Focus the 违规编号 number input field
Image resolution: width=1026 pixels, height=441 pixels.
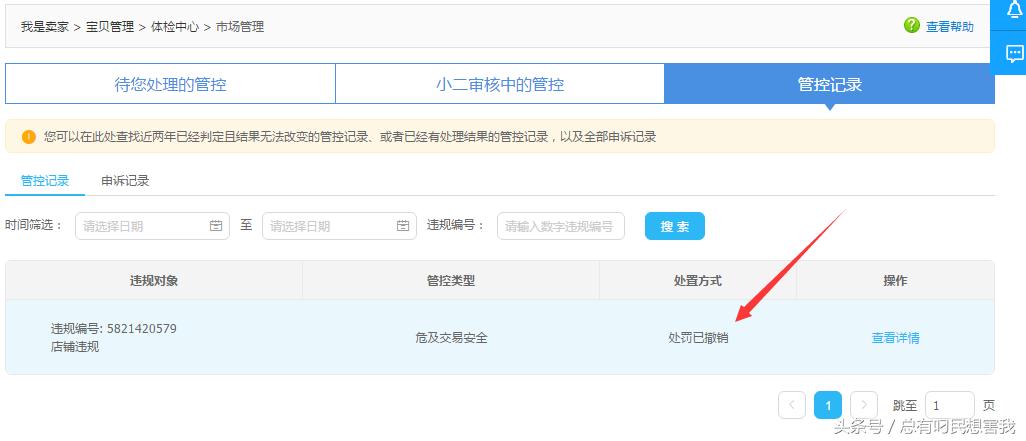pyautogui.click(x=561, y=226)
